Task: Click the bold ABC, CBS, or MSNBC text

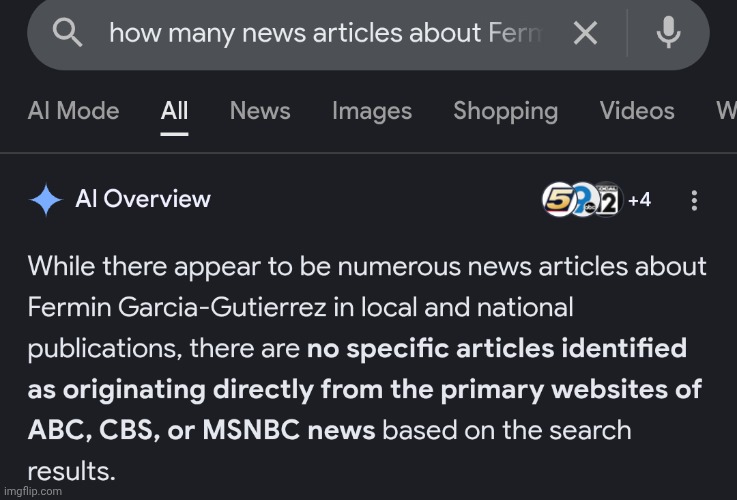Action: click(201, 430)
